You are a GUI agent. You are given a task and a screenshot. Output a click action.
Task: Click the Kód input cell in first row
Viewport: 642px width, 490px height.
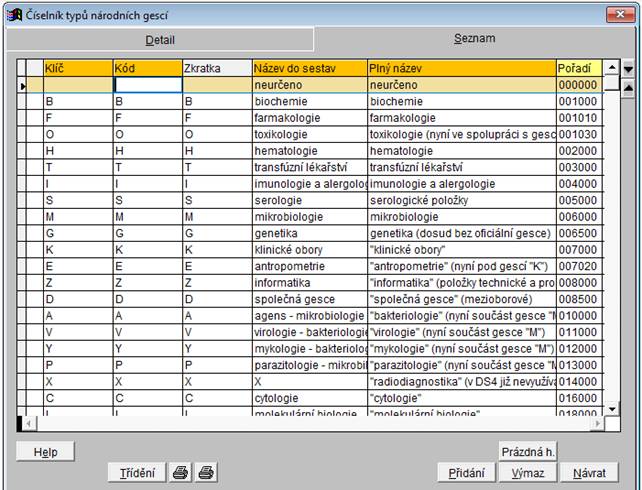click(148, 86)
